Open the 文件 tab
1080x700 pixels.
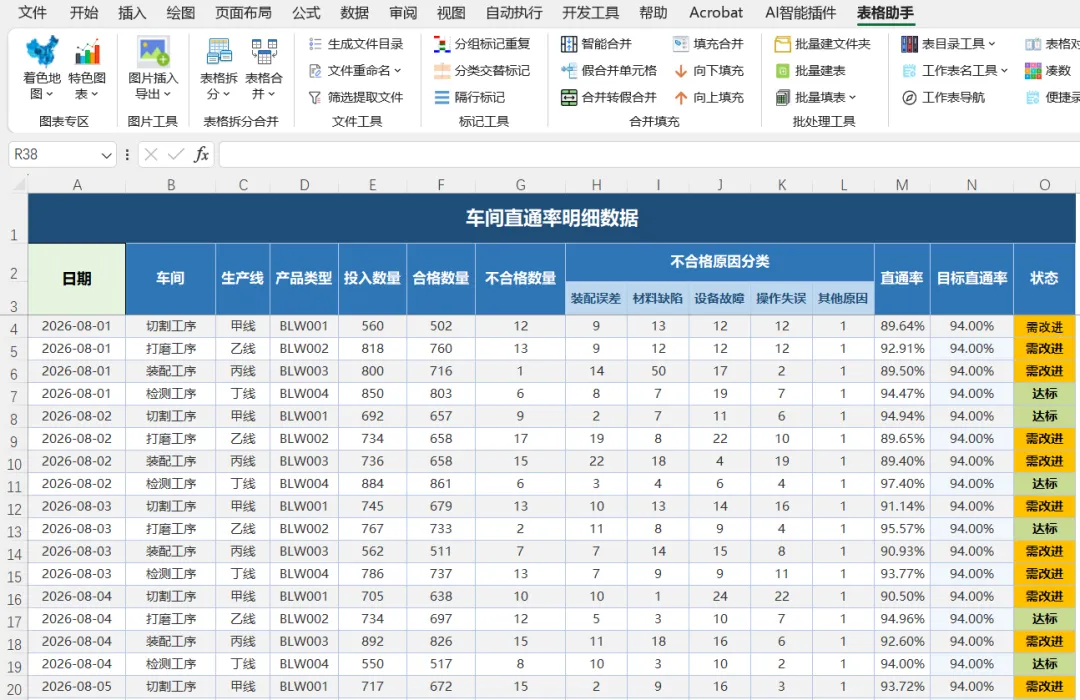32,13
